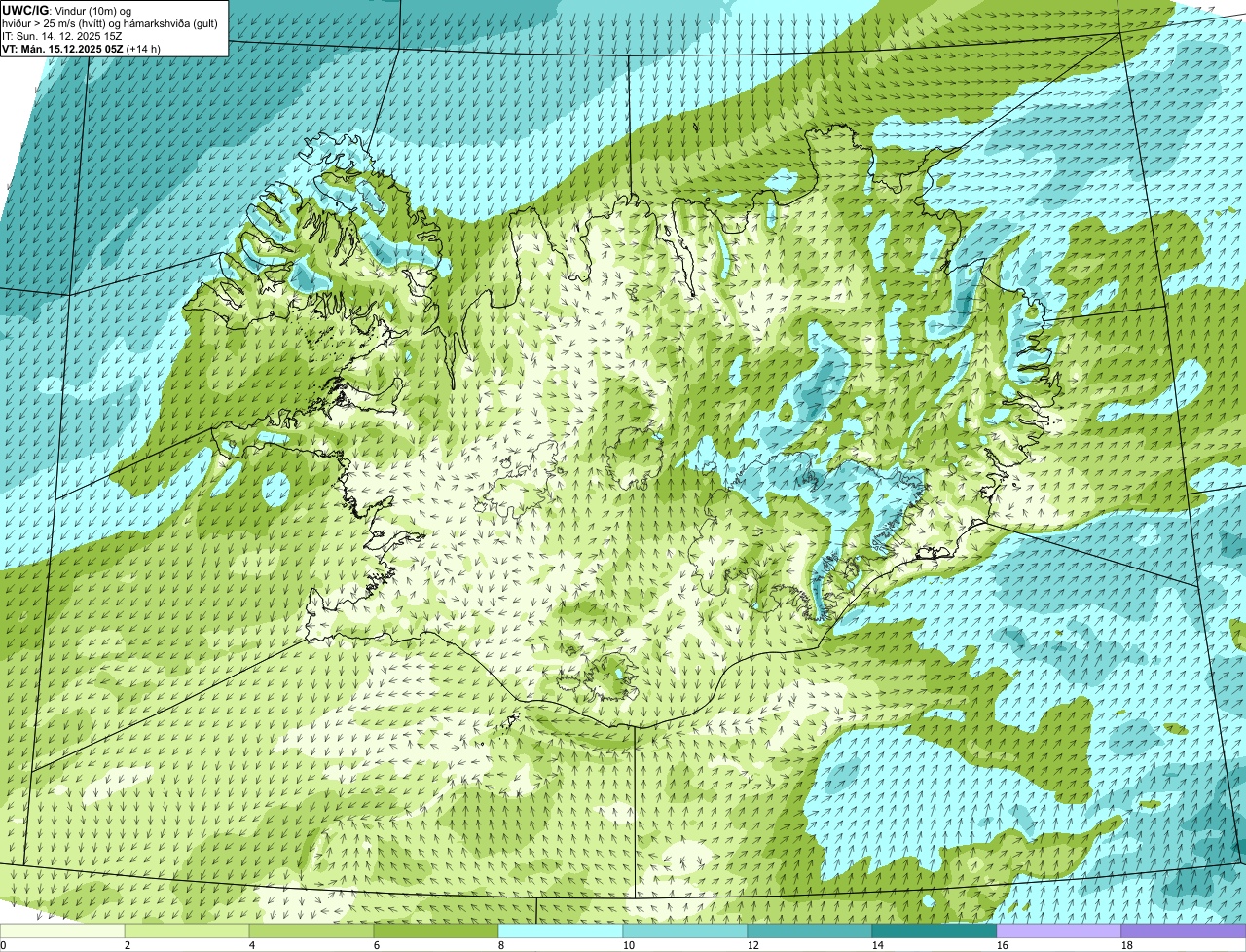Click the 10–12 m/s light teal legend swatch
The image size is (1246, 952).
pos(685,931)
